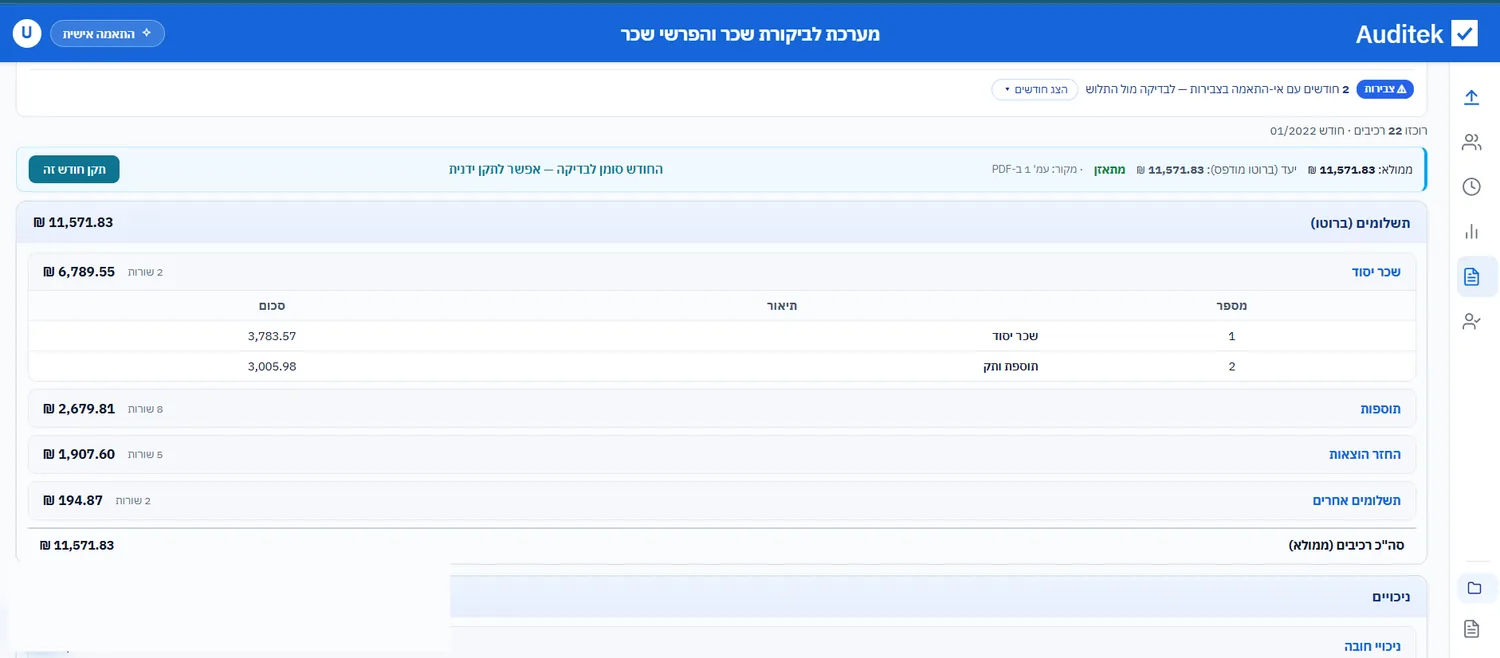
Task: Select the 'תוספת ותק' row amount 3,005.98
Action: click(x=272, y=366)
